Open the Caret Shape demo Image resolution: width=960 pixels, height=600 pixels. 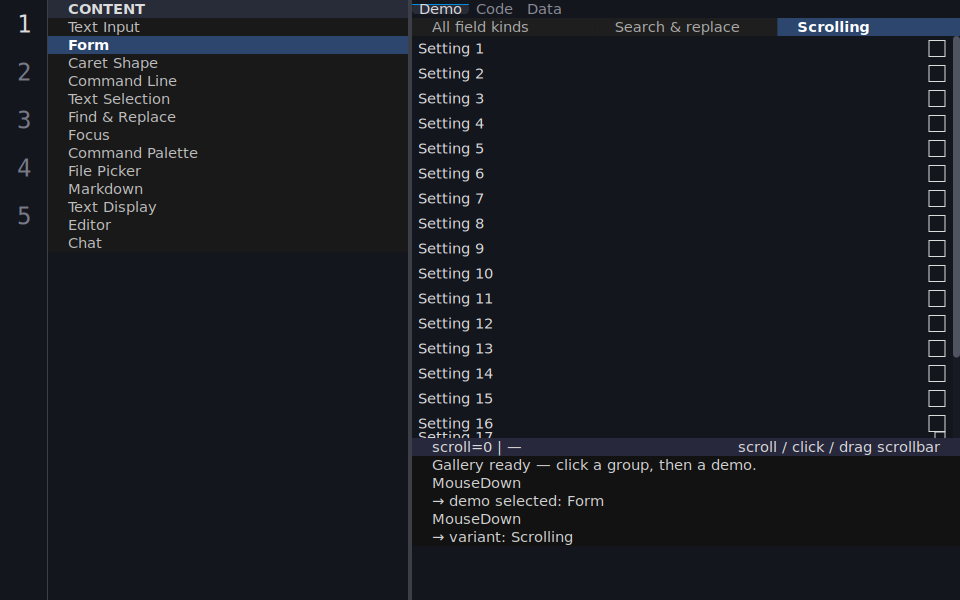click(x=228, y=63)
